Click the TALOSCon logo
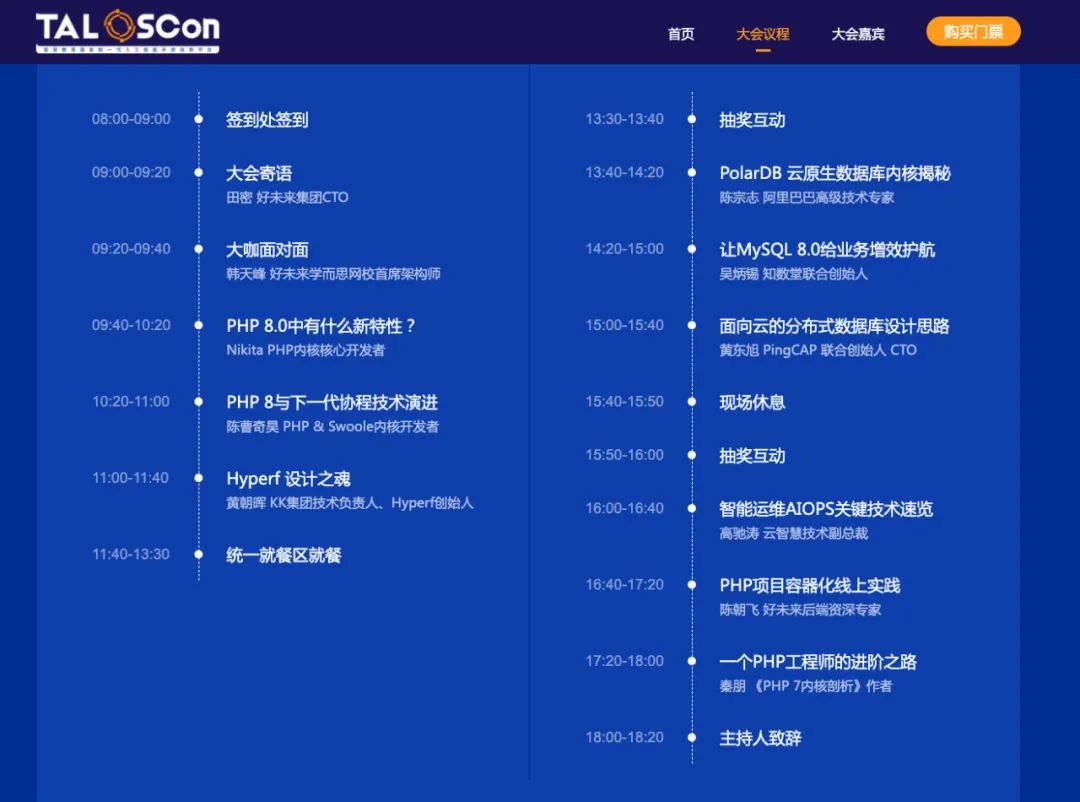Image resolution: width=1080 pixels, height=802 pixels. click(x=127, y=31)
